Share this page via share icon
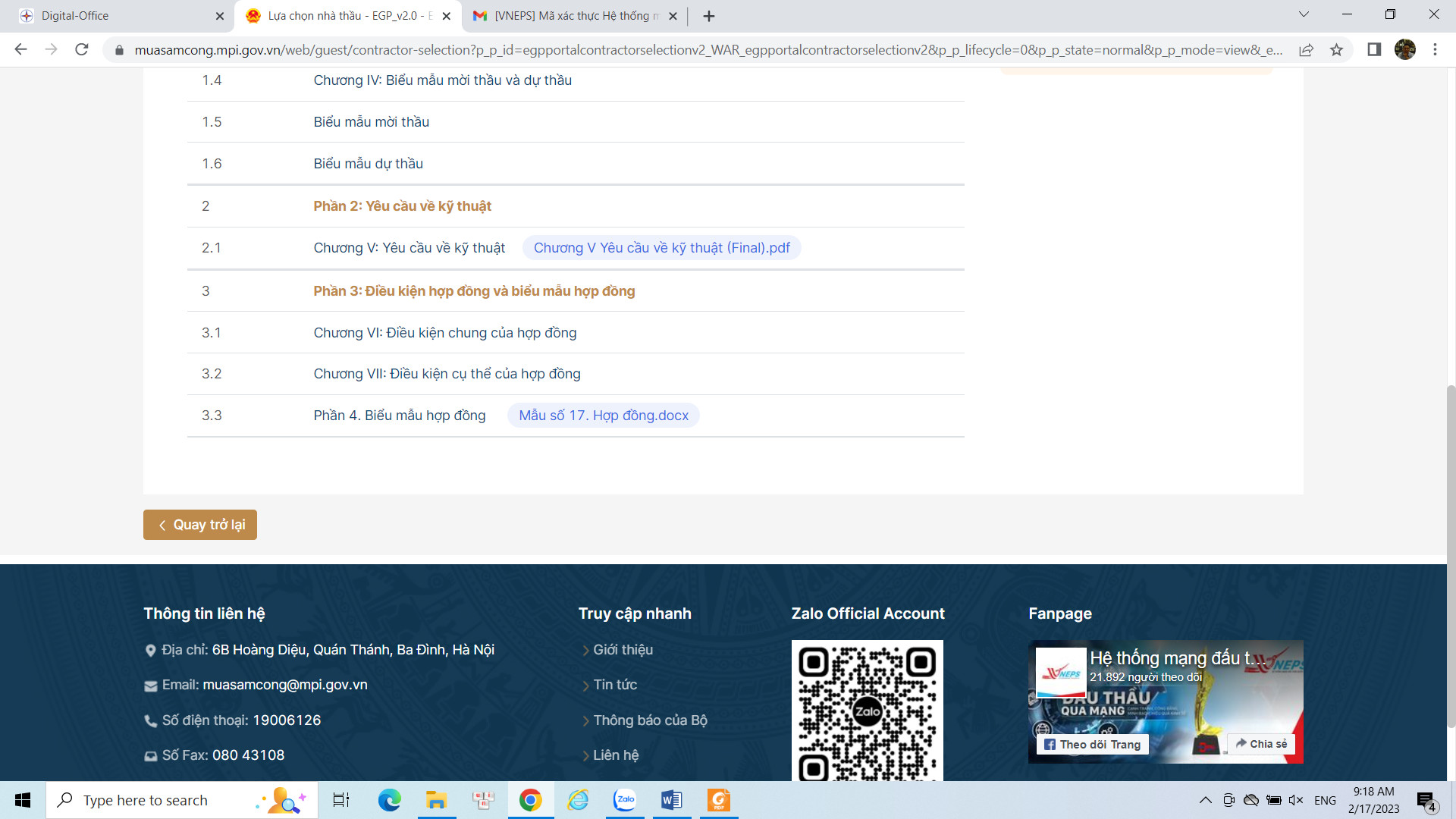 coord(1306,50)
